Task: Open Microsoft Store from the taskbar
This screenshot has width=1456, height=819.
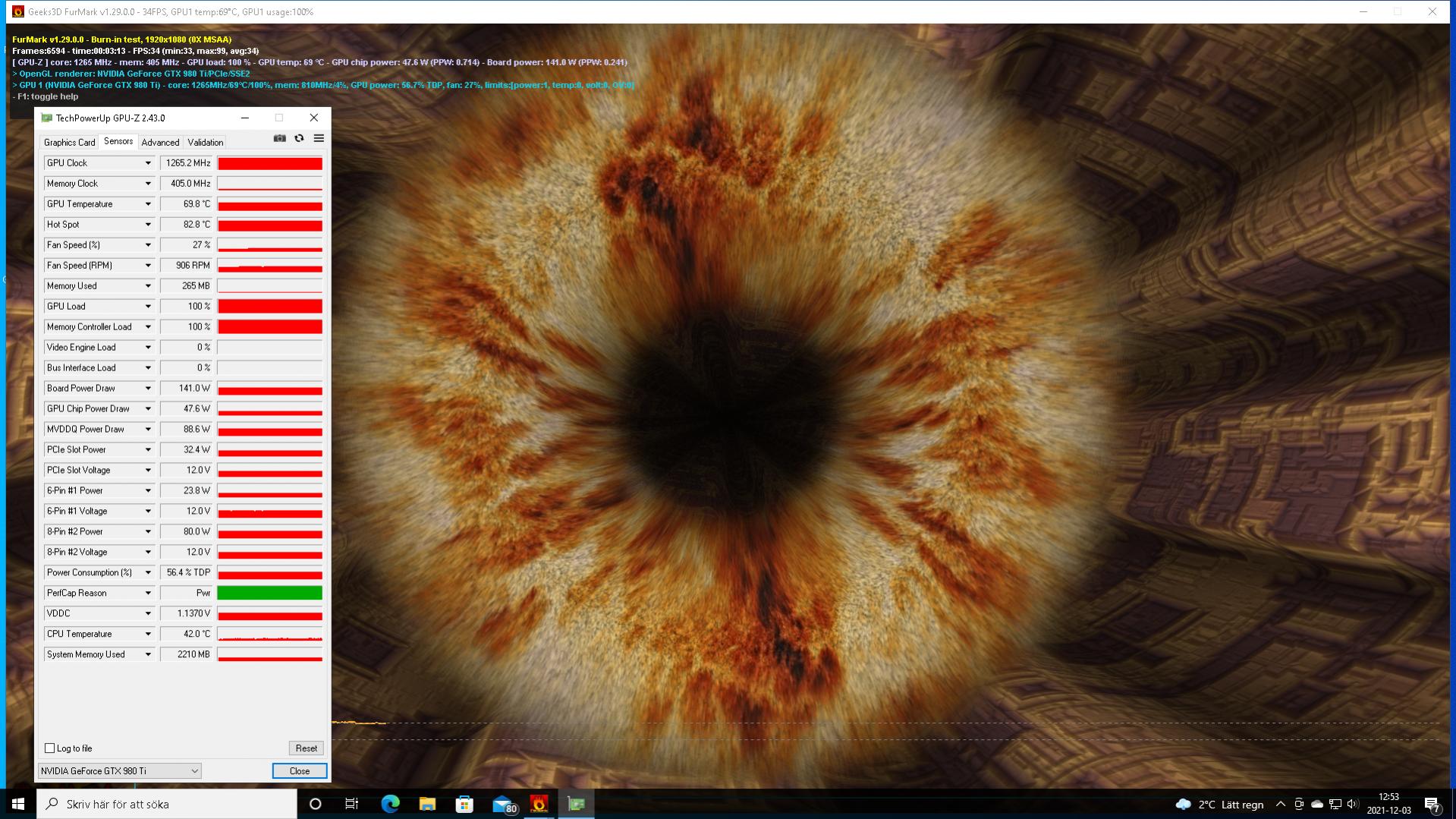Action: pyautogui.click(x=464, y=804)
